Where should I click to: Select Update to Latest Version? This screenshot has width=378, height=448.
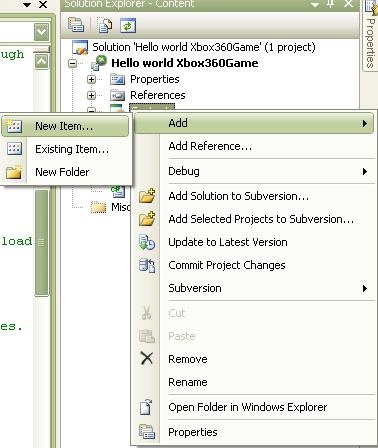click(x=254, y=242)
